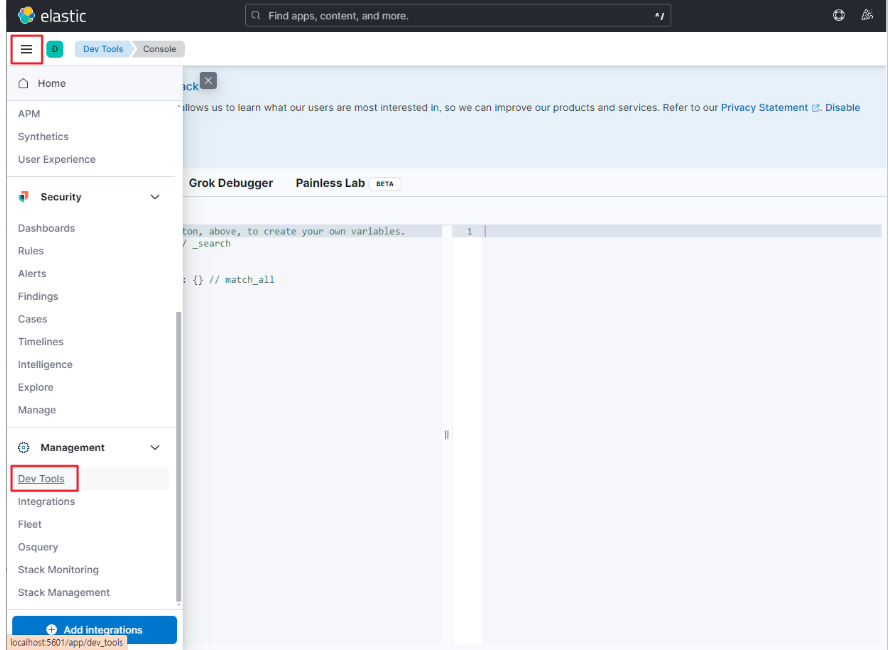Click line 1 of the response pane
The height and width of the screenshot is (650, 888).
[682, 231]
